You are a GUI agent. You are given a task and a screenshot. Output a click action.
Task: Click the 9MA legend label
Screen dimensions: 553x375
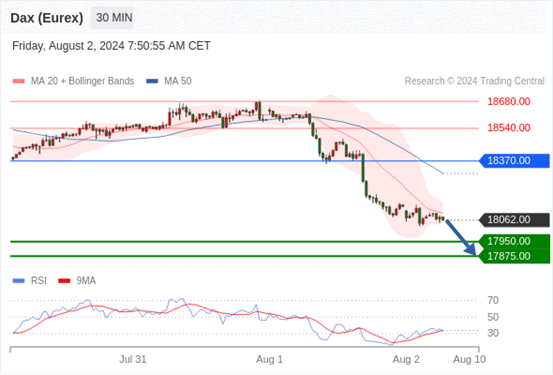86,281
